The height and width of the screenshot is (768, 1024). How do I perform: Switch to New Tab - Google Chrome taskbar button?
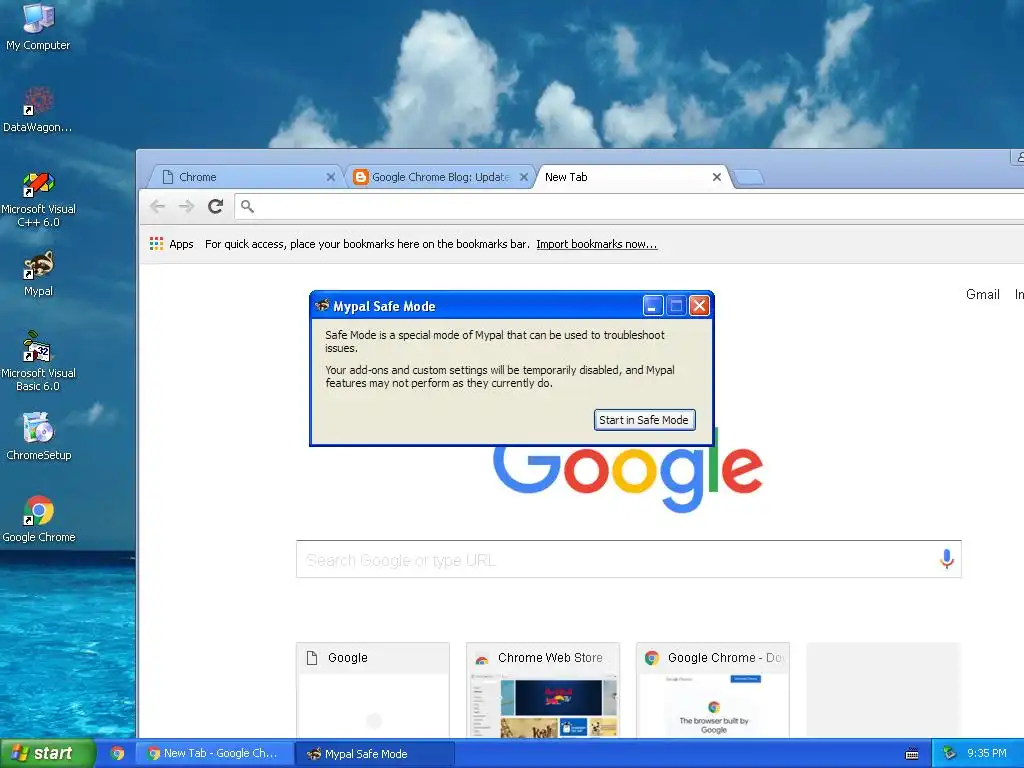click(214, 754)
